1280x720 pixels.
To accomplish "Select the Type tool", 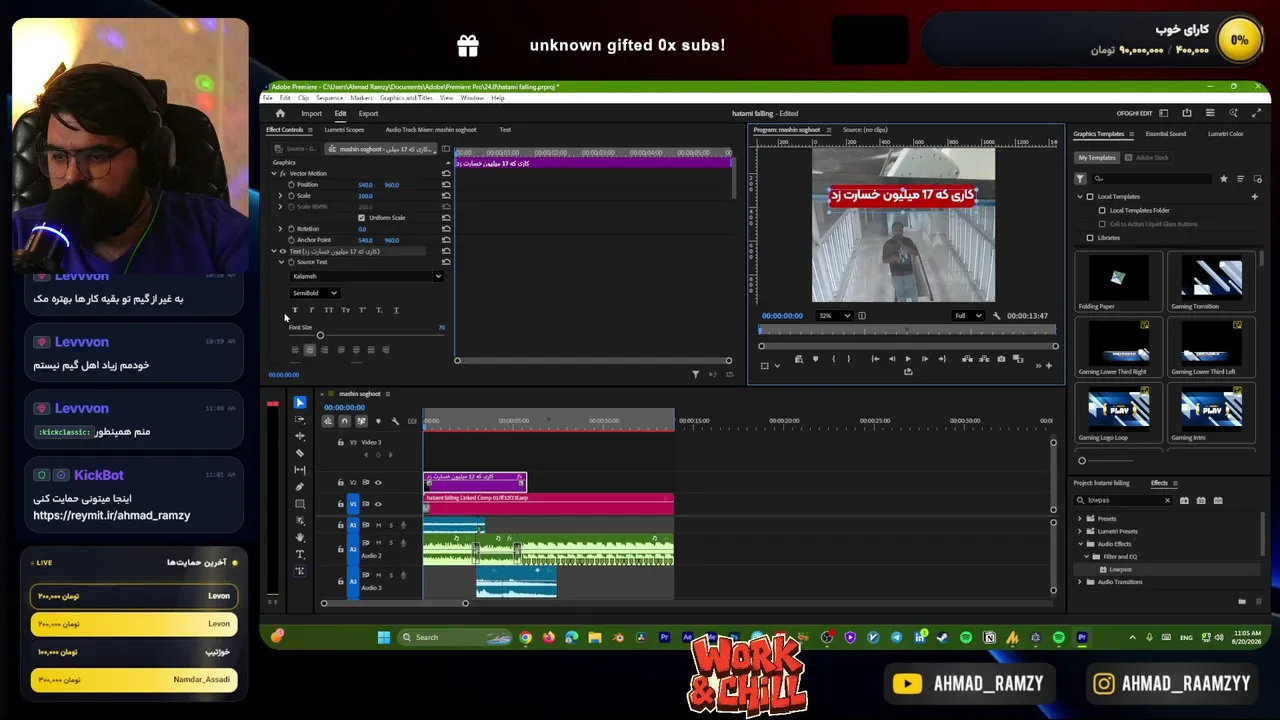I will click(300, 554).
